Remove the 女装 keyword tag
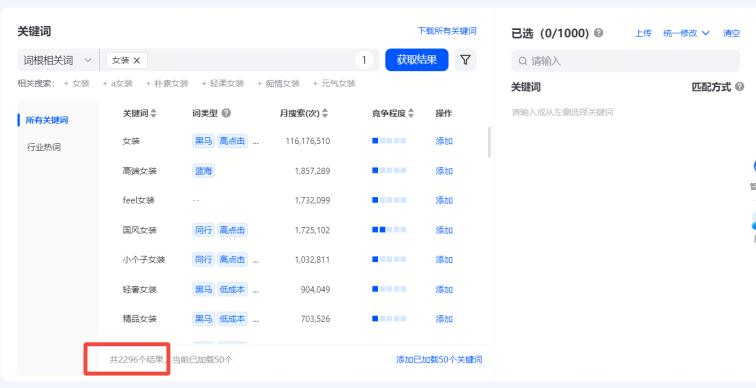 point(136,60)
